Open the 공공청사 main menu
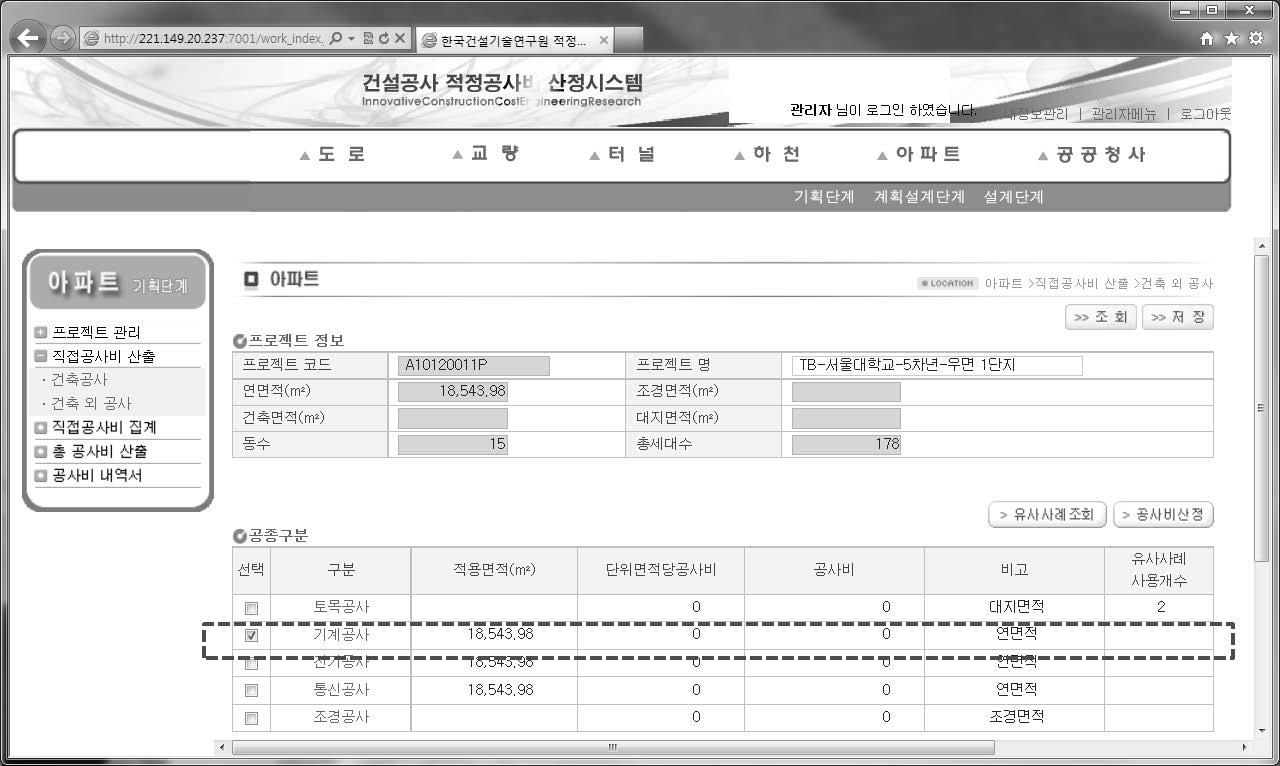1280x766 pixels. point(1092,154)
